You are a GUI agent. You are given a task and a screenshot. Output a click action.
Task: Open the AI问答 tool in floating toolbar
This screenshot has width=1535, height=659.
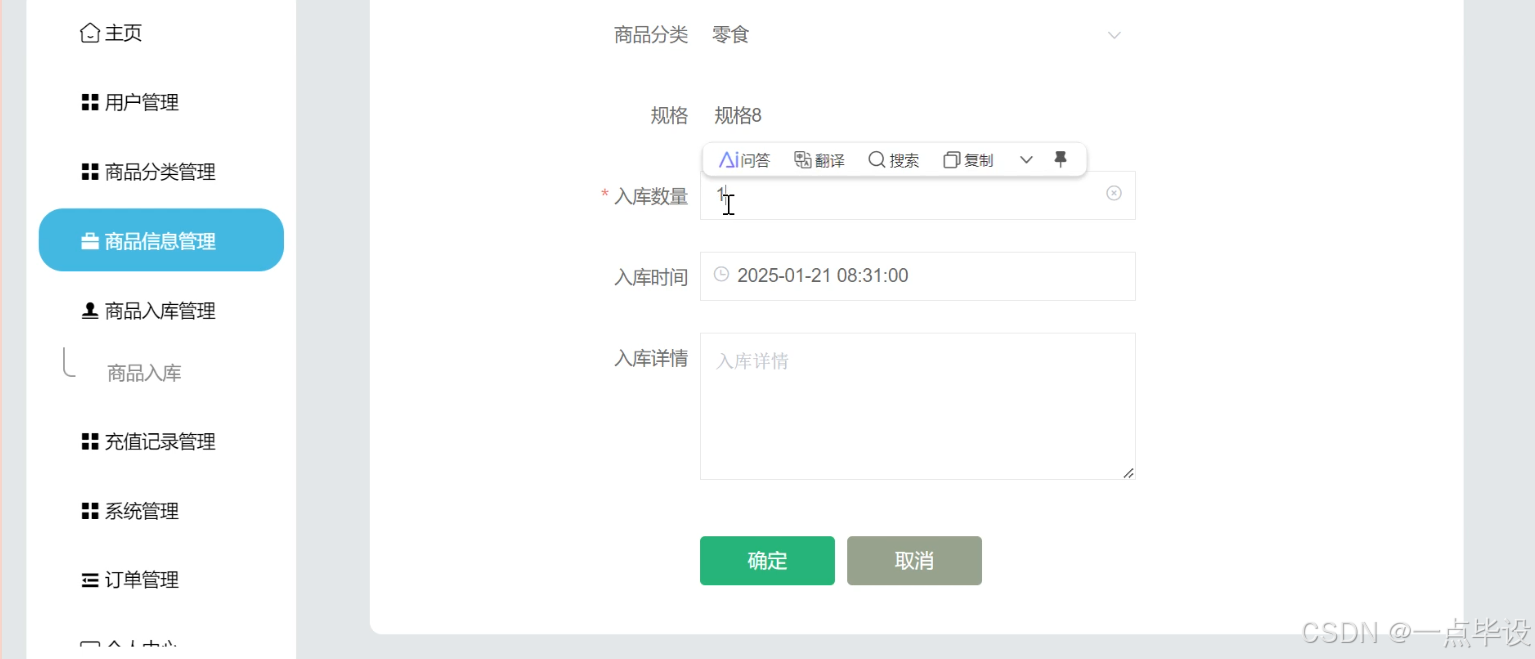pos(743,159)
